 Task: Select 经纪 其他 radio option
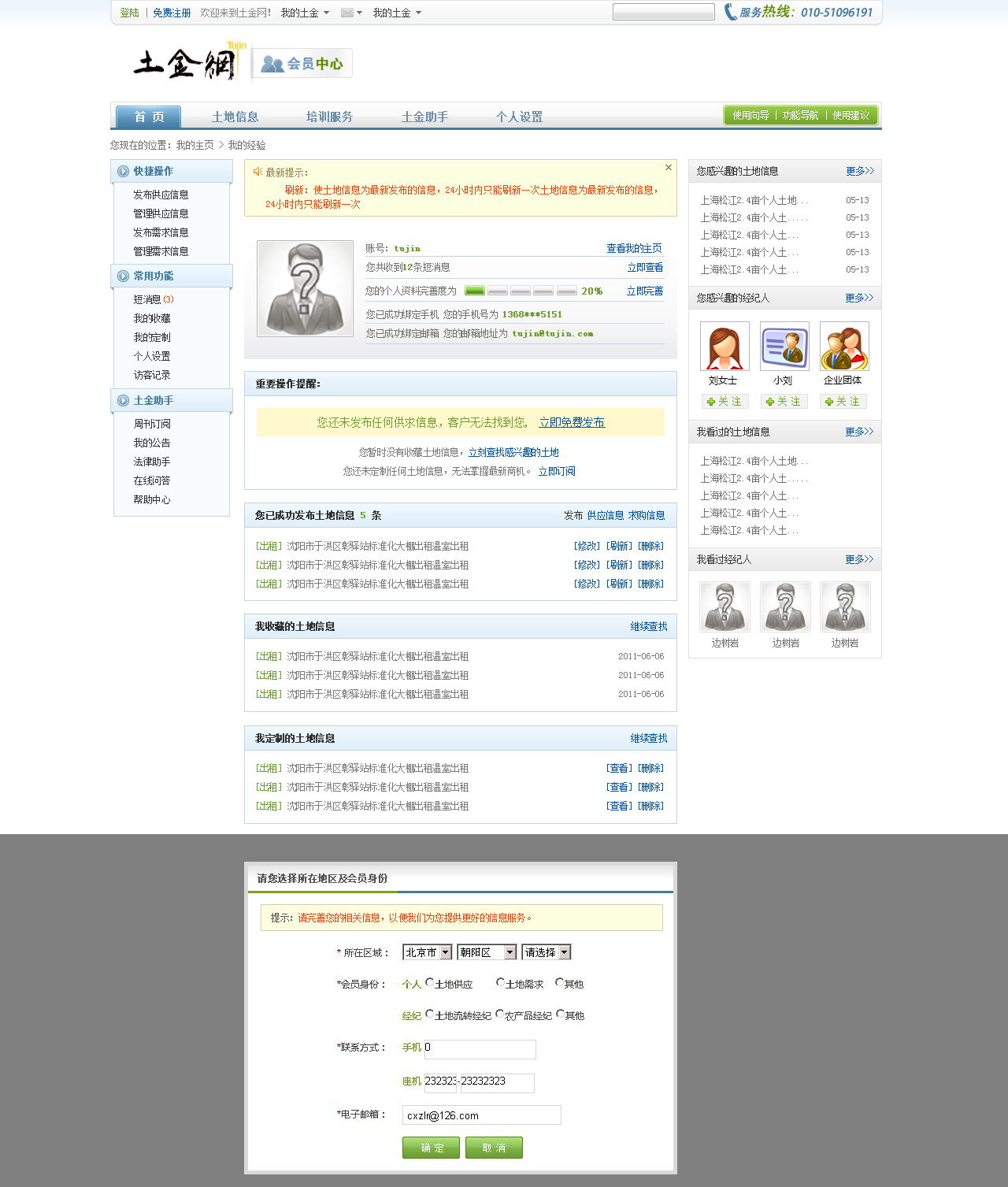pos(560,1014)
